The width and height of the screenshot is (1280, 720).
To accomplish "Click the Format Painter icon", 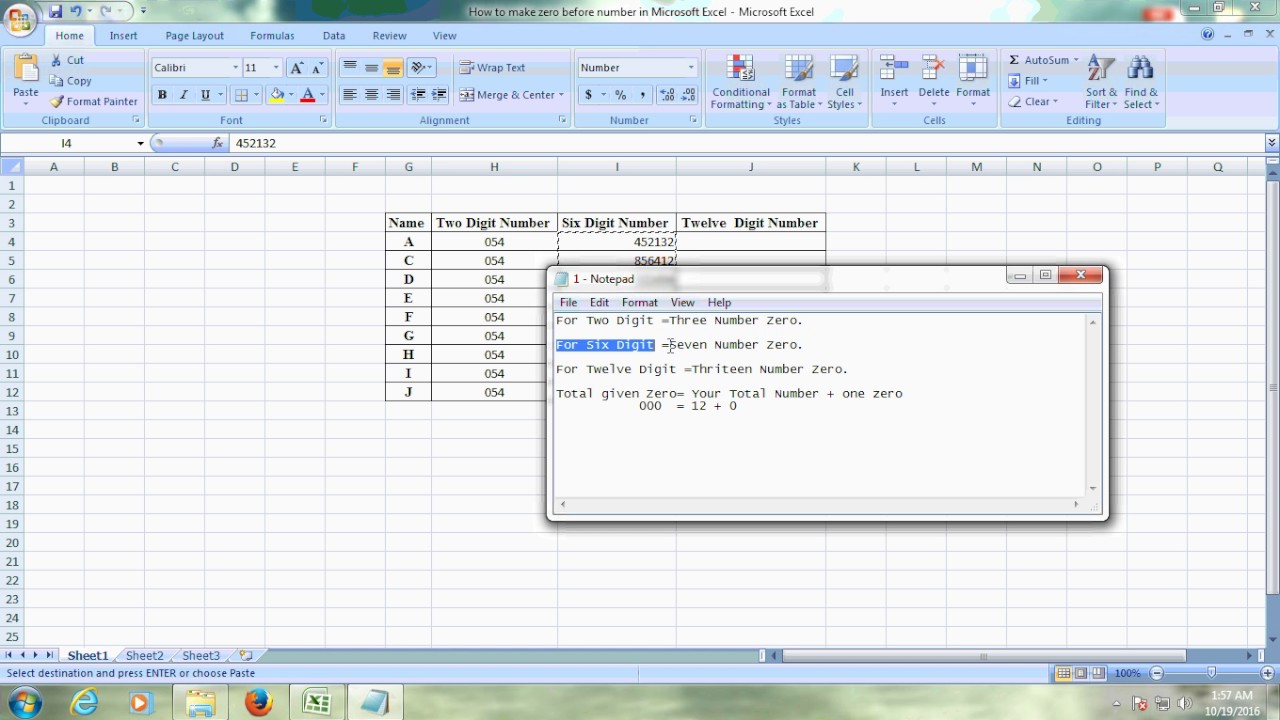I will click(58, 101).
